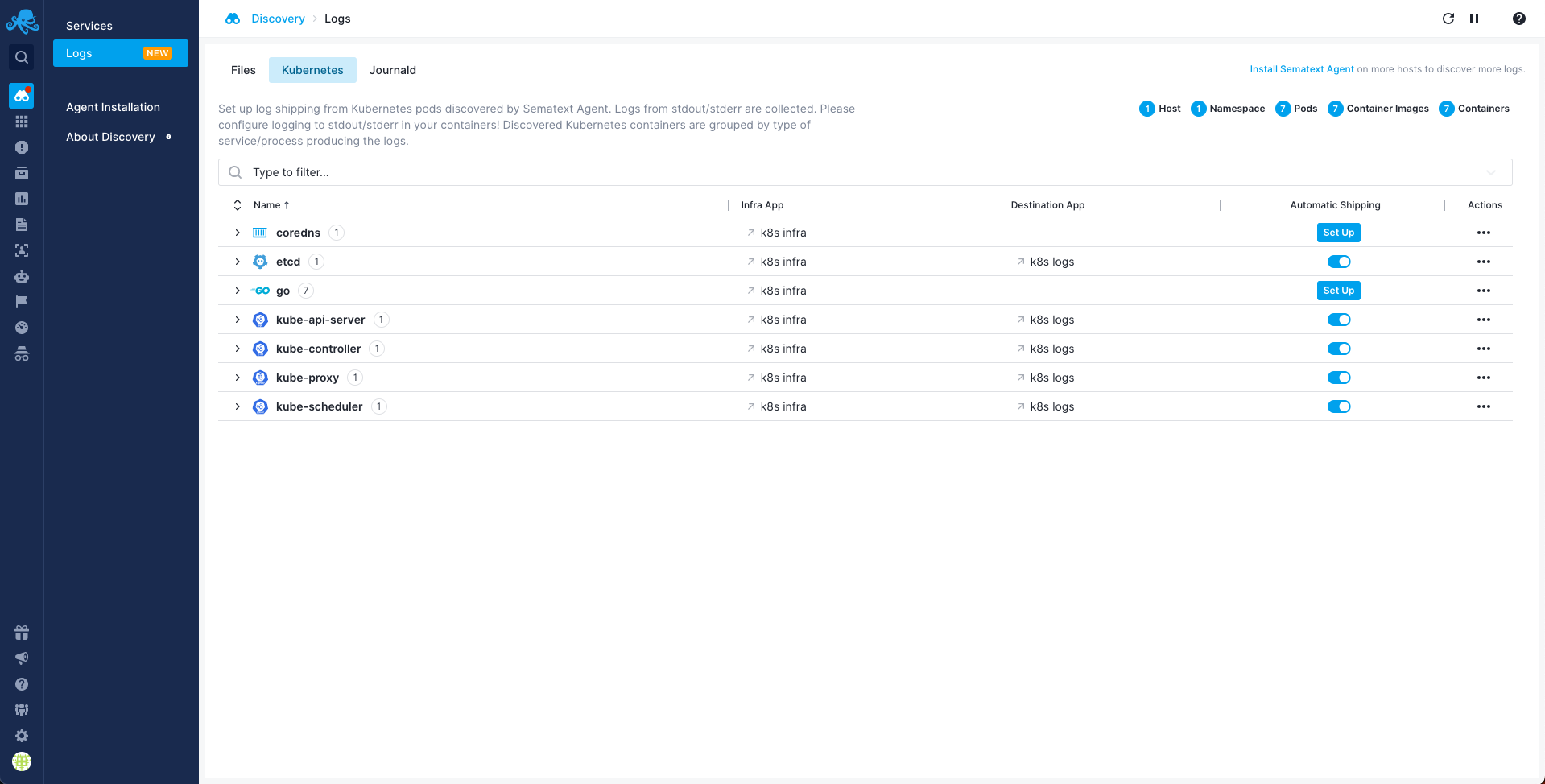This screenshot has height=784, width=1545.
Task: Disable automatic shipping for kube-proxy
Action: pyautogui.click(x=1339, y=378)
